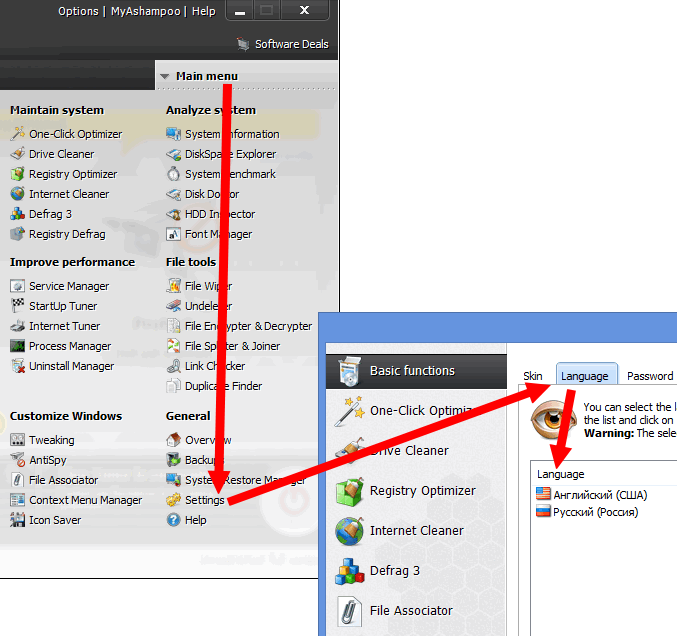Screen dimensions: 677x636
Task: Click the Context Menu Manager icon
Action: 18,500
